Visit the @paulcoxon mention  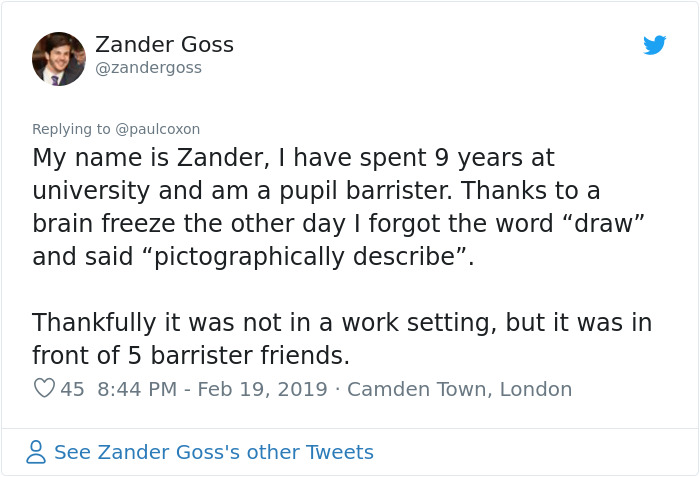coord(158,129)
